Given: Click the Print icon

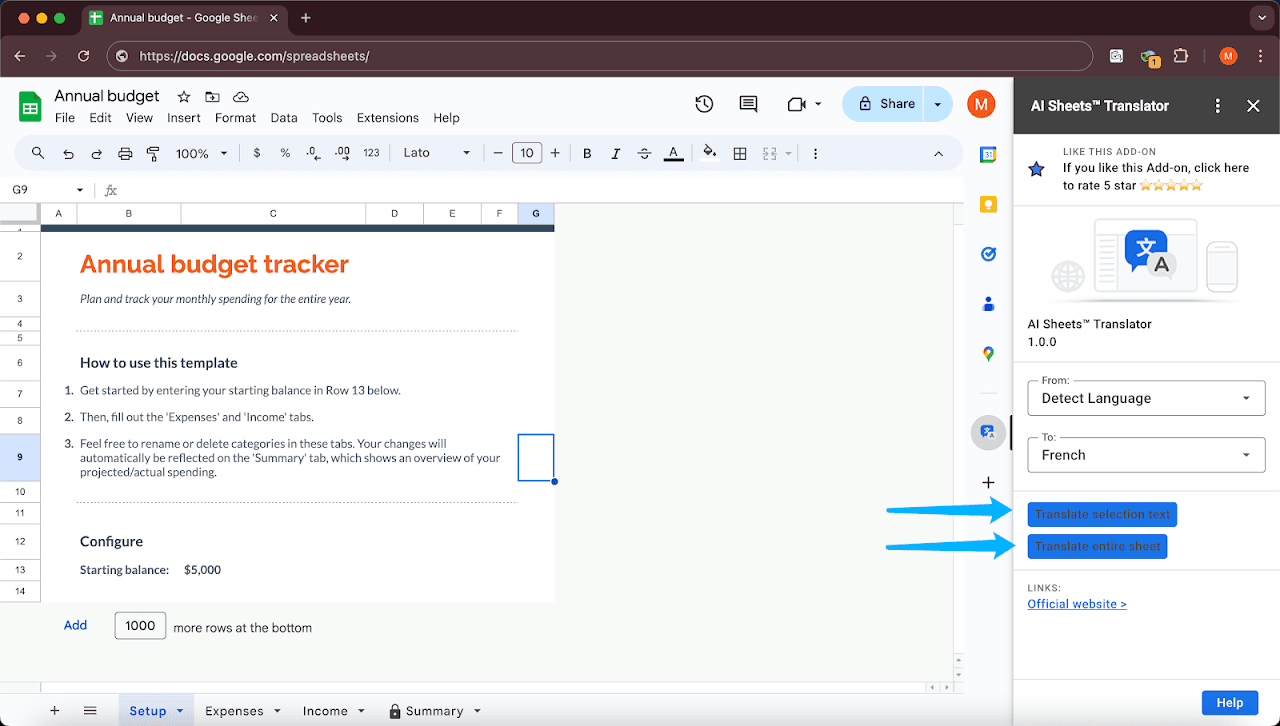Looking at the screenshot, I should coord(125,153).
